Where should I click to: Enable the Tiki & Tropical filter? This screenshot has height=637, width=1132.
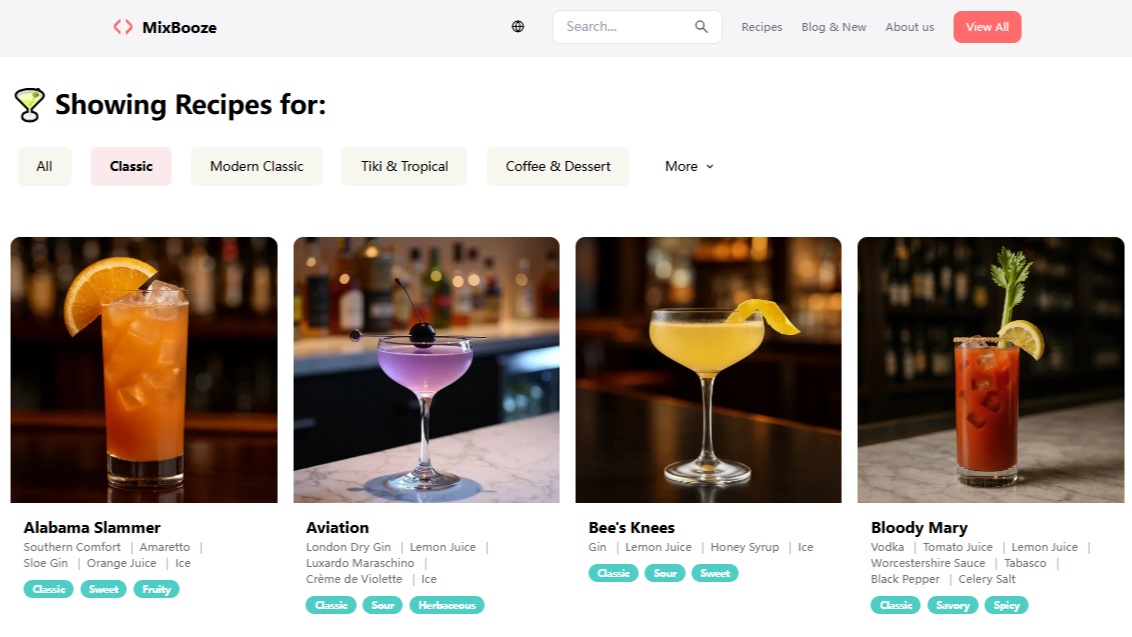pyautogui.click(x=404, y=166)
